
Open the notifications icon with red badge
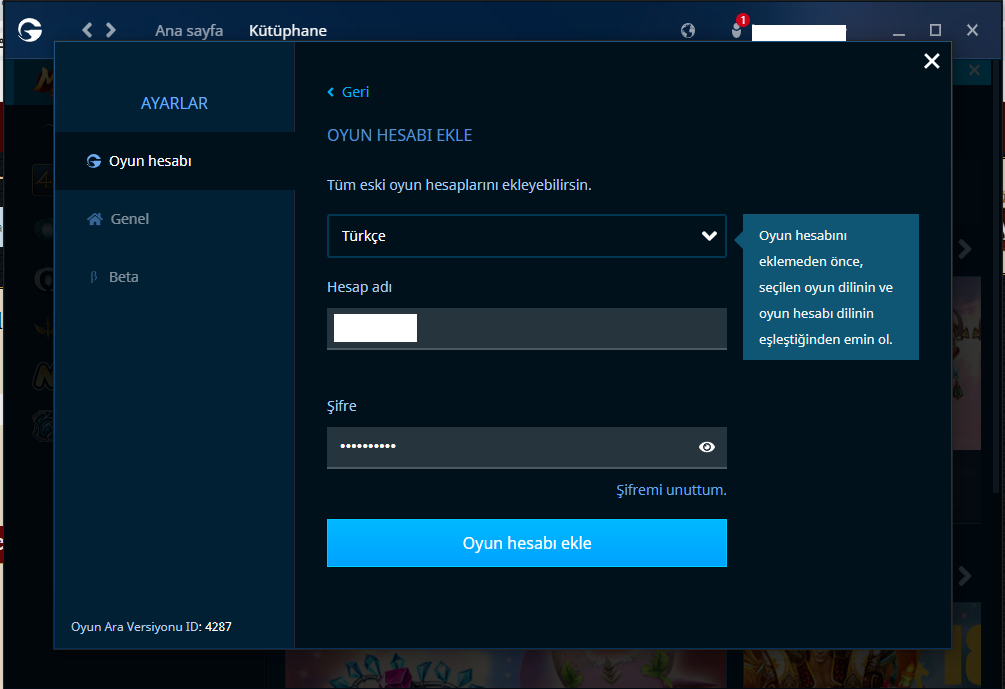click(738, 27)
